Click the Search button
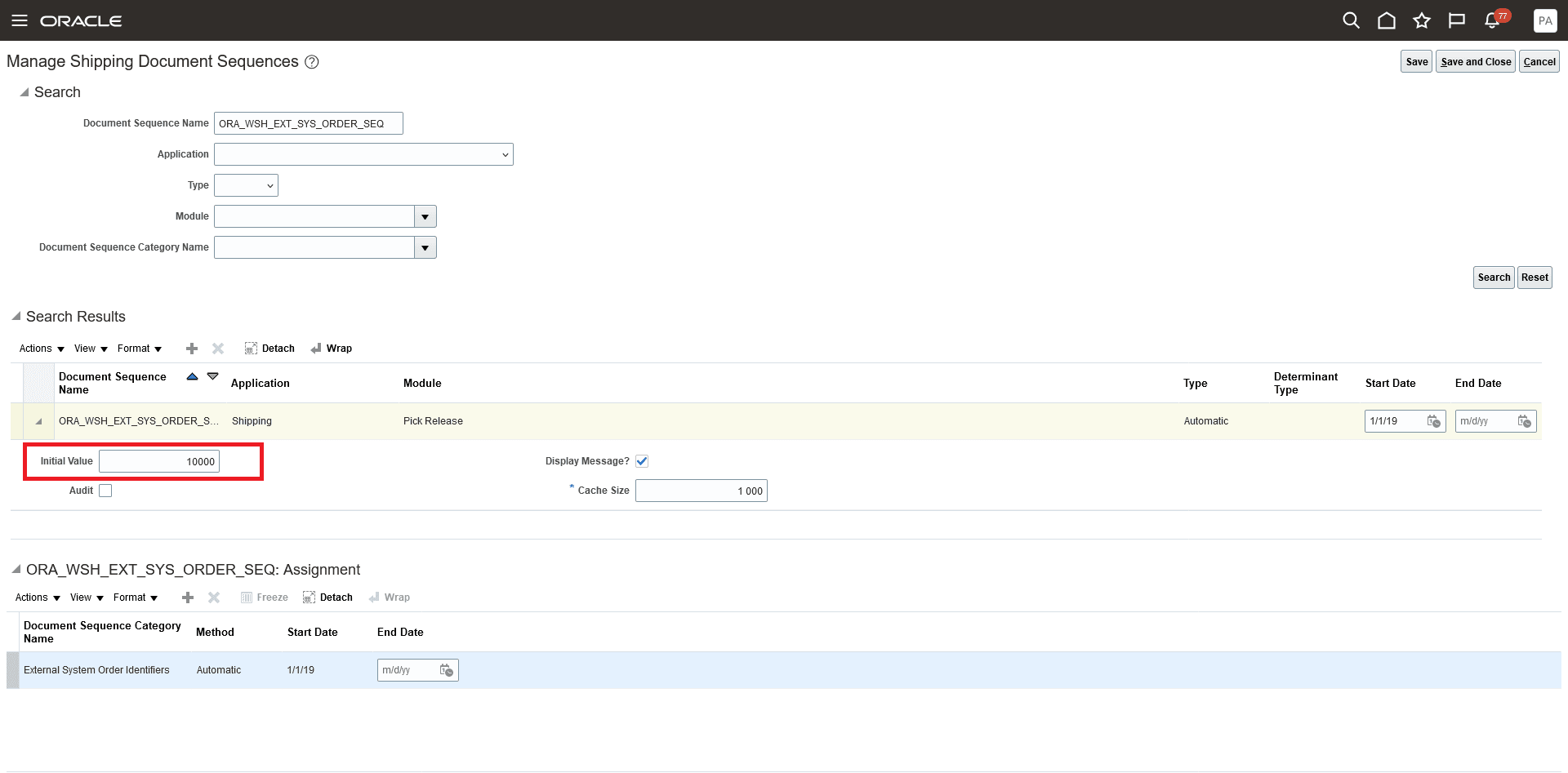The height and width of the screenshot is (773, 1568). coord(1494,278)
